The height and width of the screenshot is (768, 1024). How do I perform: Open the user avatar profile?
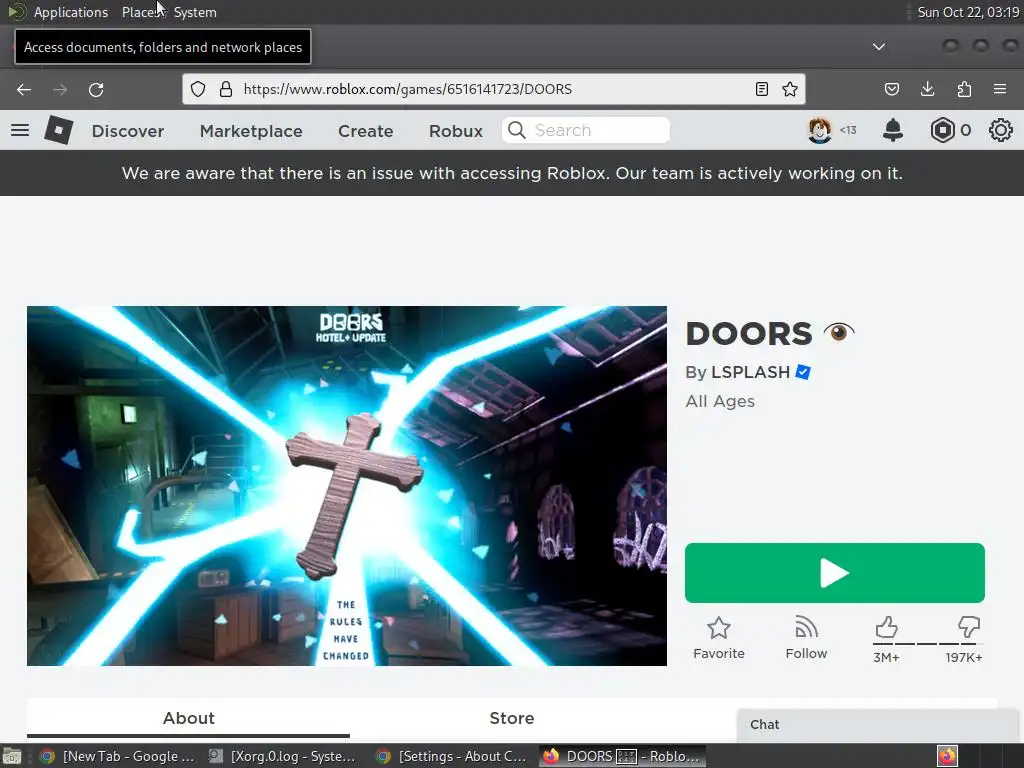click(820, 130)
